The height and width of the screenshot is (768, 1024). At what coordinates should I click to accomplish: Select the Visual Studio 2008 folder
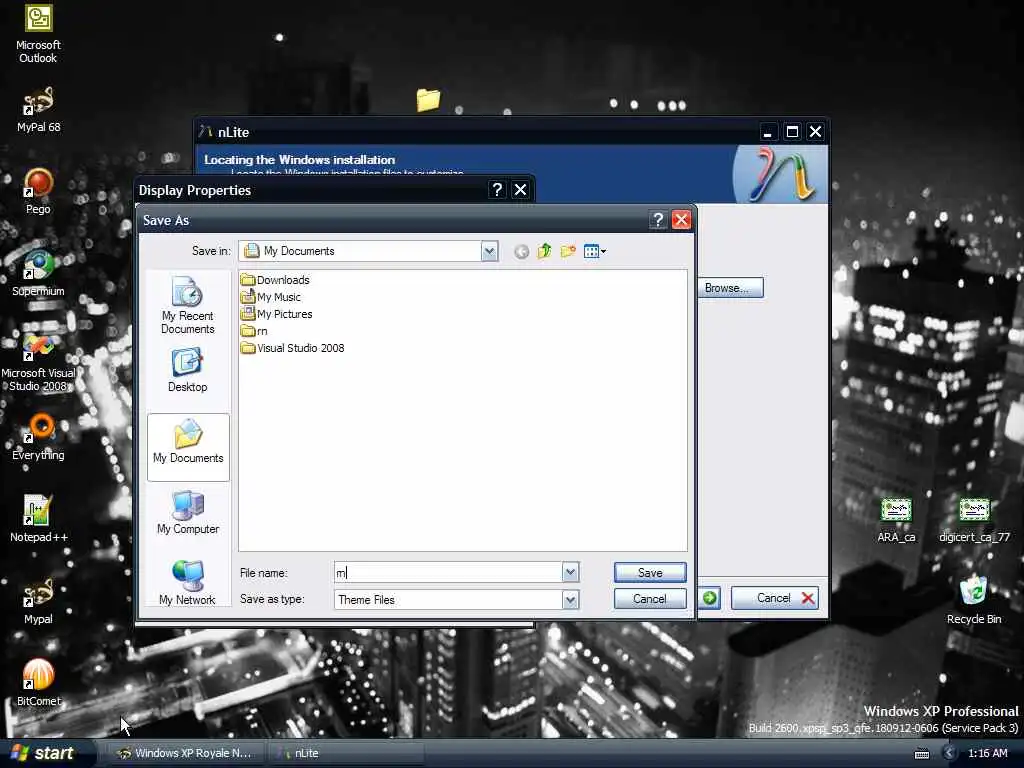coord(293,348)
